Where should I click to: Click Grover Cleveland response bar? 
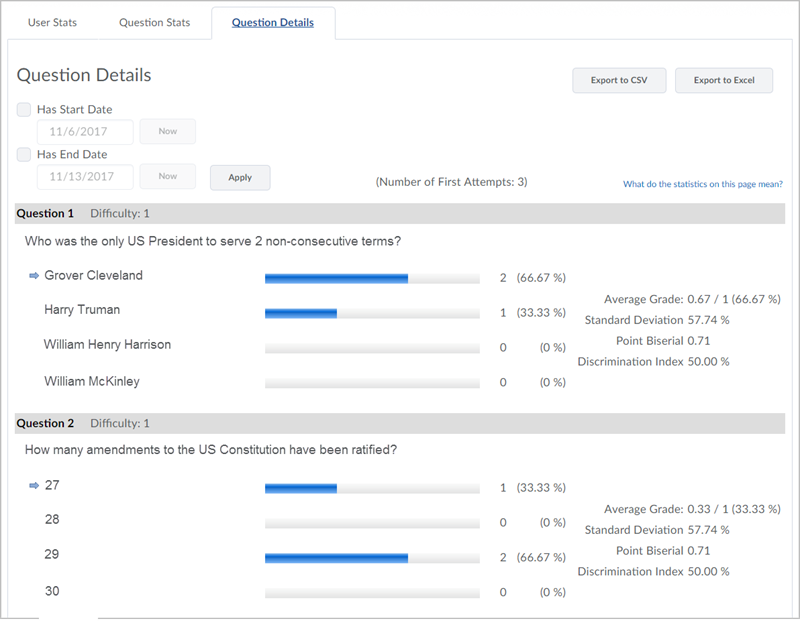[372, 278]
